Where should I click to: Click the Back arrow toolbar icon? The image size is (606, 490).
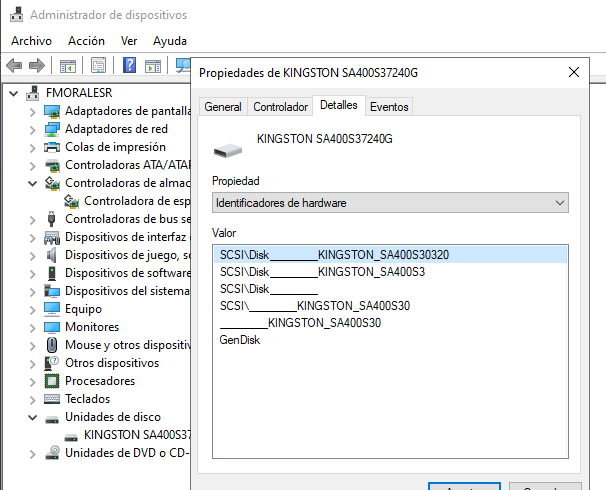pyautogui.click(x=14, y=65)
